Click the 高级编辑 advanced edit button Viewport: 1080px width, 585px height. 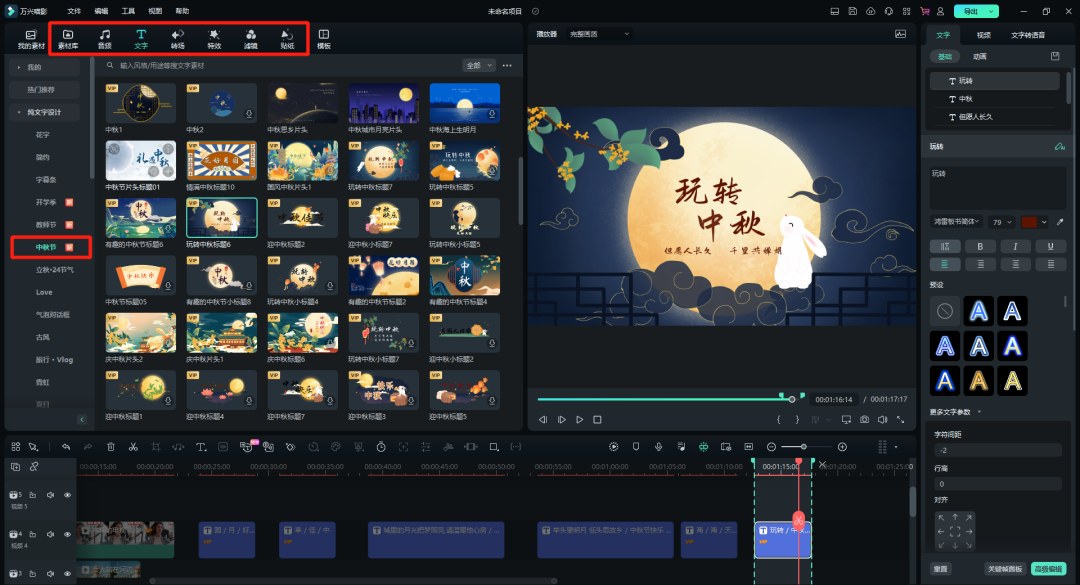pos(1048,569)
